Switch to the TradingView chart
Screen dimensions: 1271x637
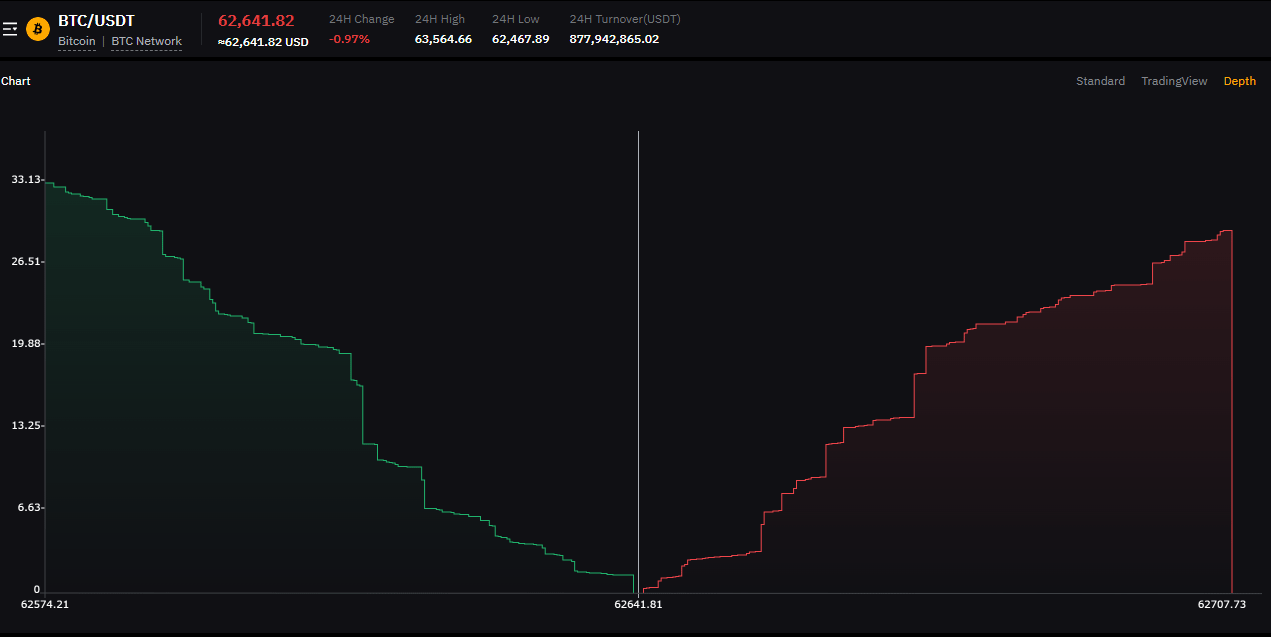coord(1174,81)
